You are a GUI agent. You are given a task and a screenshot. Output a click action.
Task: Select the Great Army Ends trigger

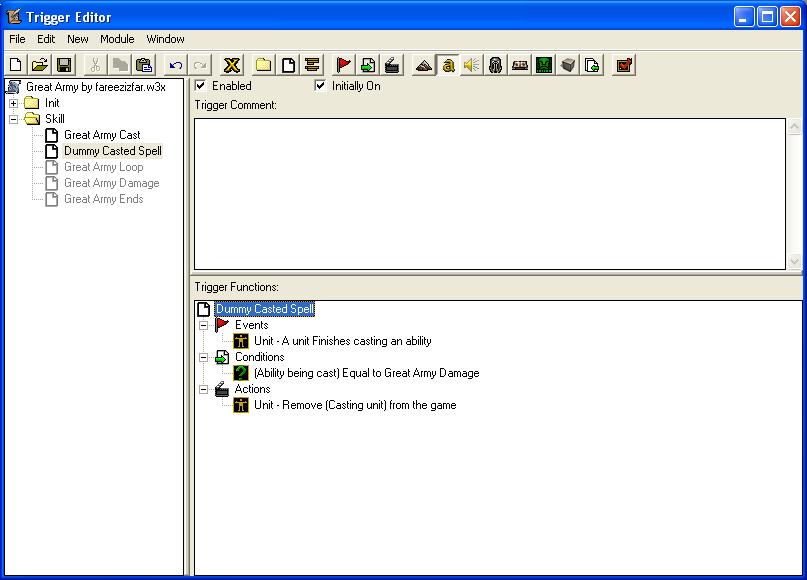coord(103,199)
